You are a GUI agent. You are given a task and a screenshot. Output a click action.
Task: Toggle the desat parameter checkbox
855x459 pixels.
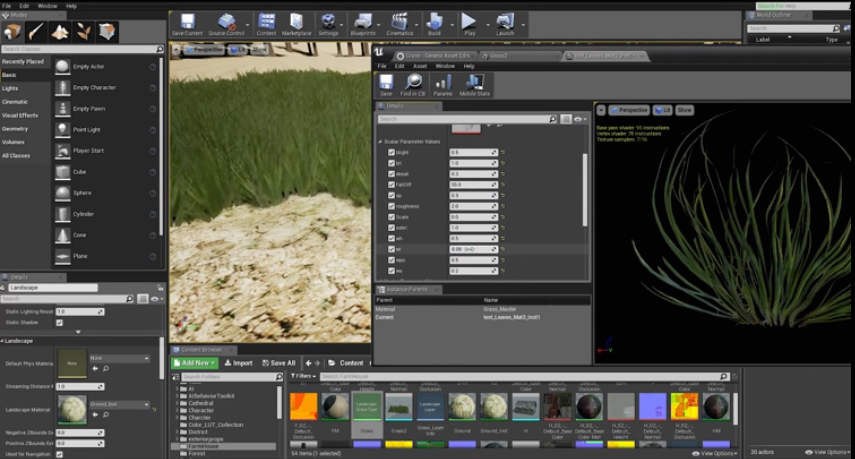point(391,174)
